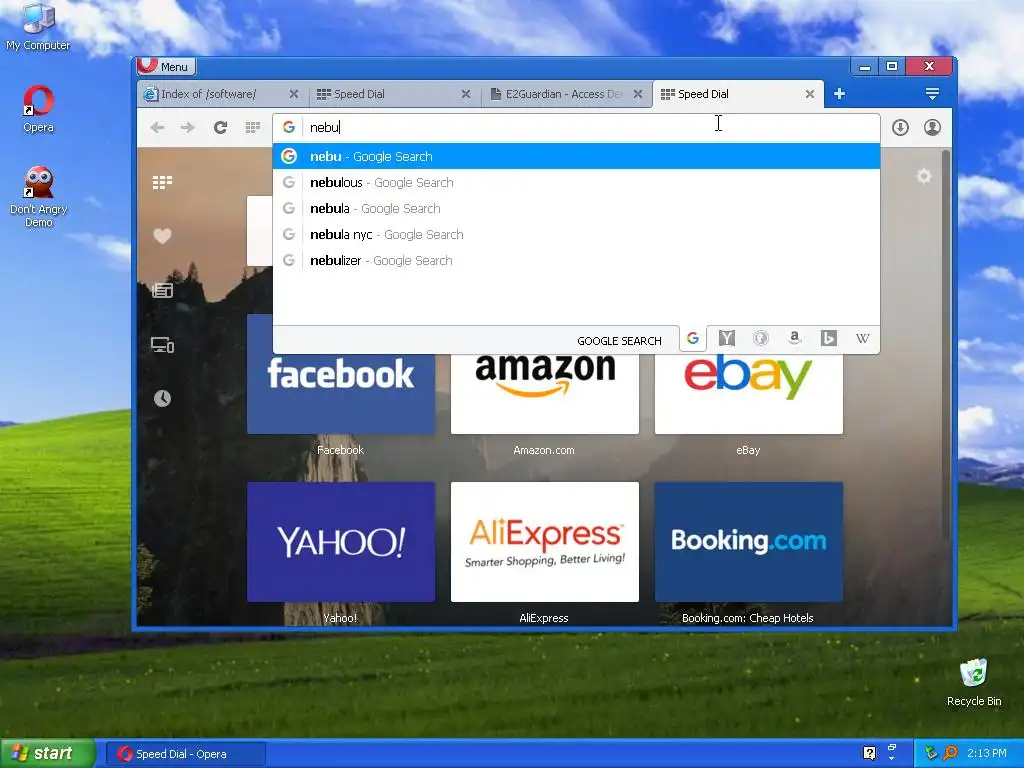Go forward with the forward arrow
This screenshot has height=768, width=1024.
click(x=187, y=127)
